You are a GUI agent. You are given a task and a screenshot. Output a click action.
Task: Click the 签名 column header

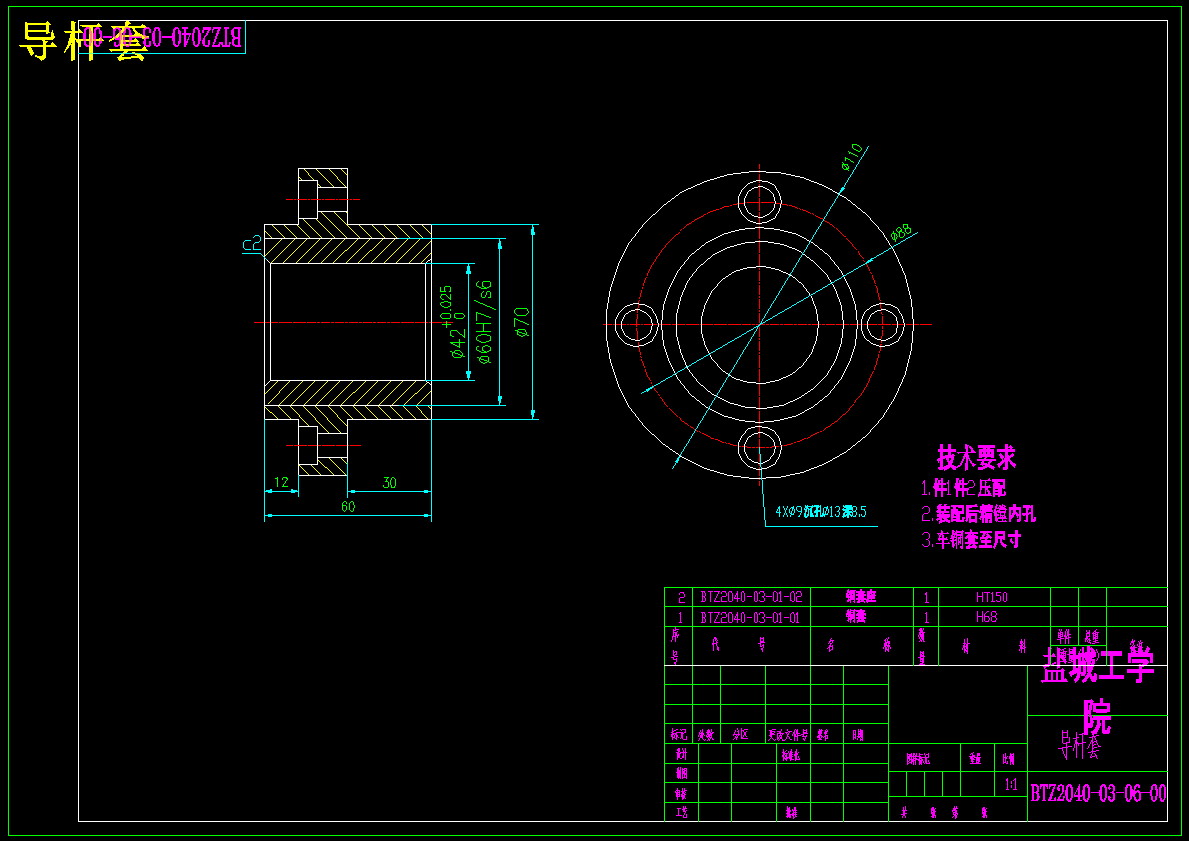coord(824,734)
